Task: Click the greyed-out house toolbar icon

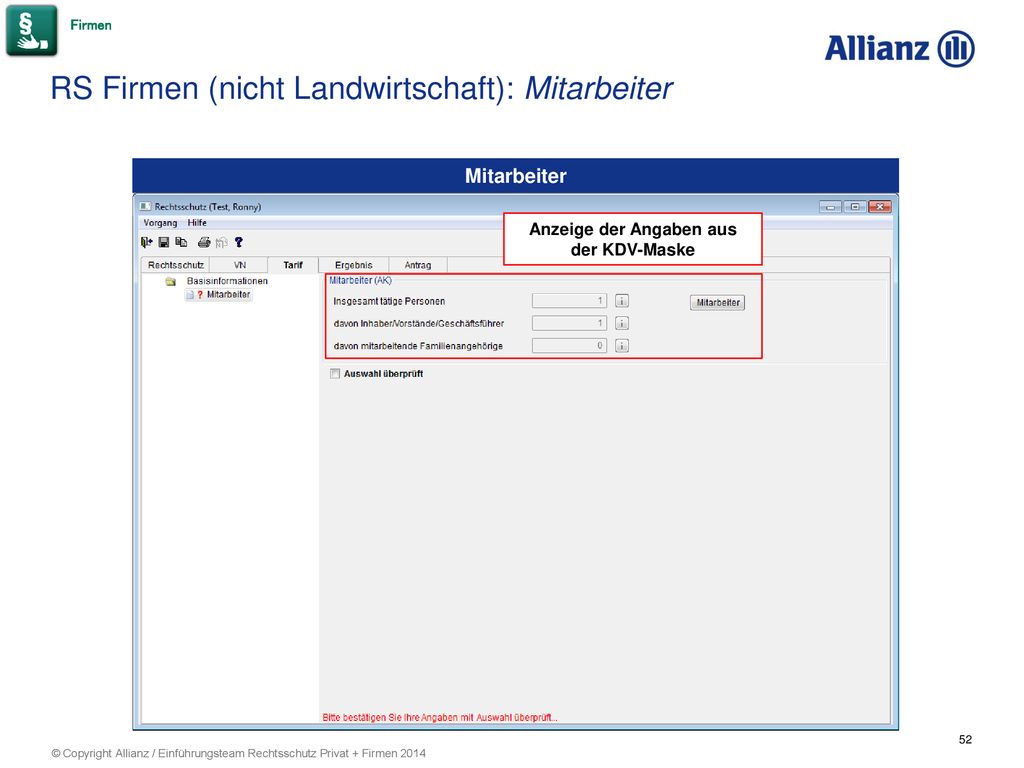Action: click(x=221, y=242)
